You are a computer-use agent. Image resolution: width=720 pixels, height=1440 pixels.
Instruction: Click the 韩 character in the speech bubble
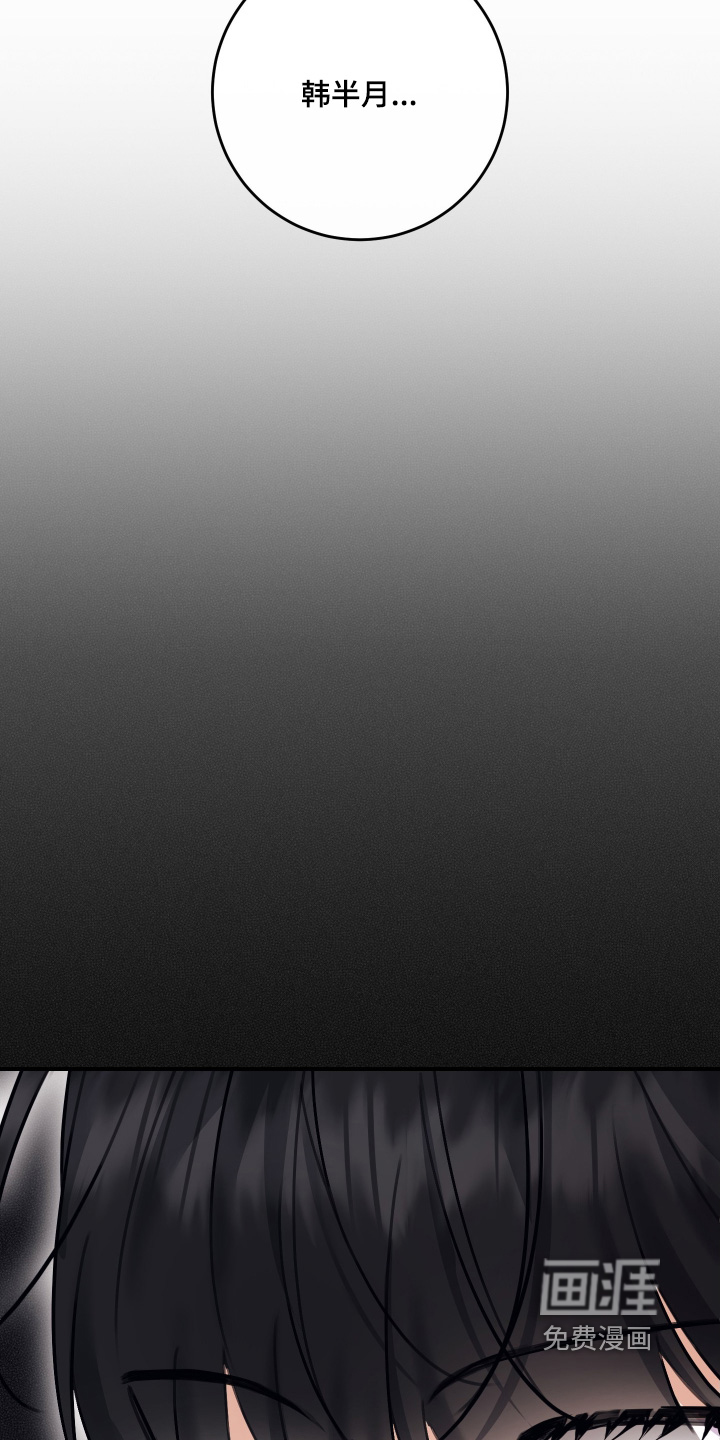pyautogui.click(x=316, y=95)
